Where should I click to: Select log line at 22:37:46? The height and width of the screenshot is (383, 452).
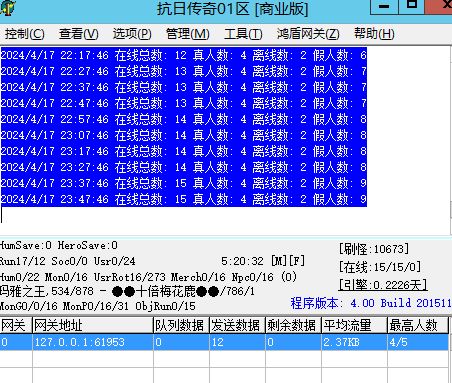click(184, 87)
